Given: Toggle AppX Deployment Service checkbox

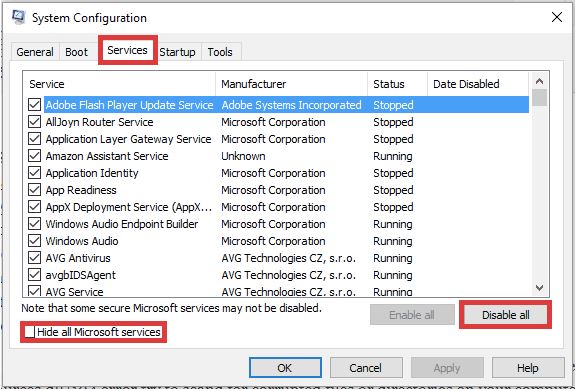Looking at the screenshot, I should click(x=35, y=207).
